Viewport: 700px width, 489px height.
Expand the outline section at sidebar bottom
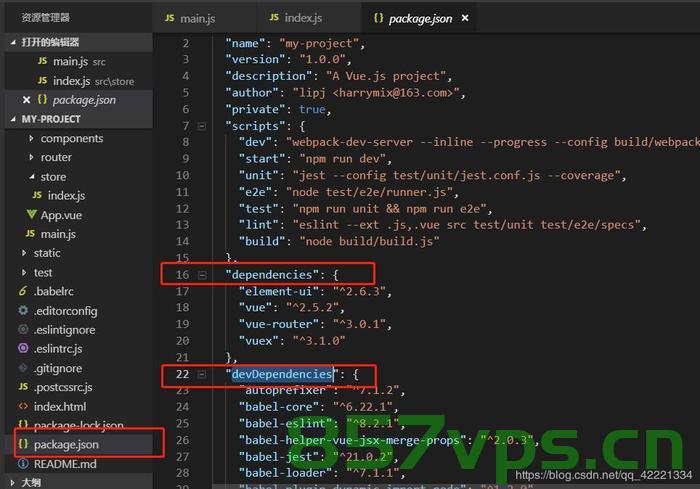[x=13, y=483]
